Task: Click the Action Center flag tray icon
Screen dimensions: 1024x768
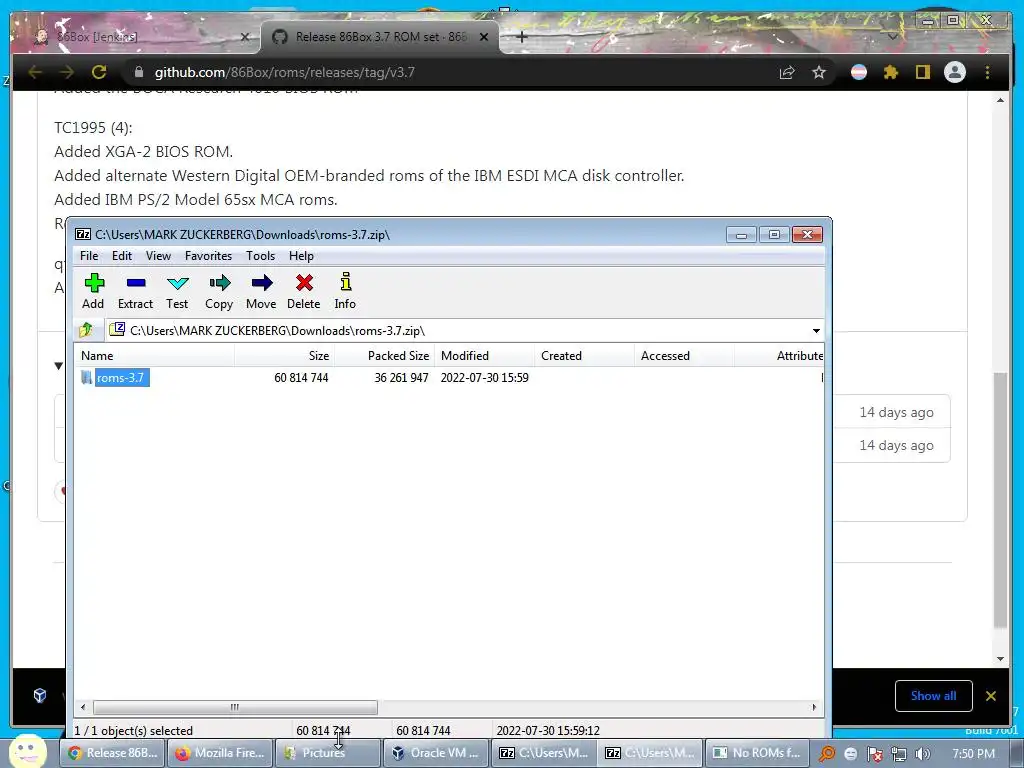Action: 874,754
